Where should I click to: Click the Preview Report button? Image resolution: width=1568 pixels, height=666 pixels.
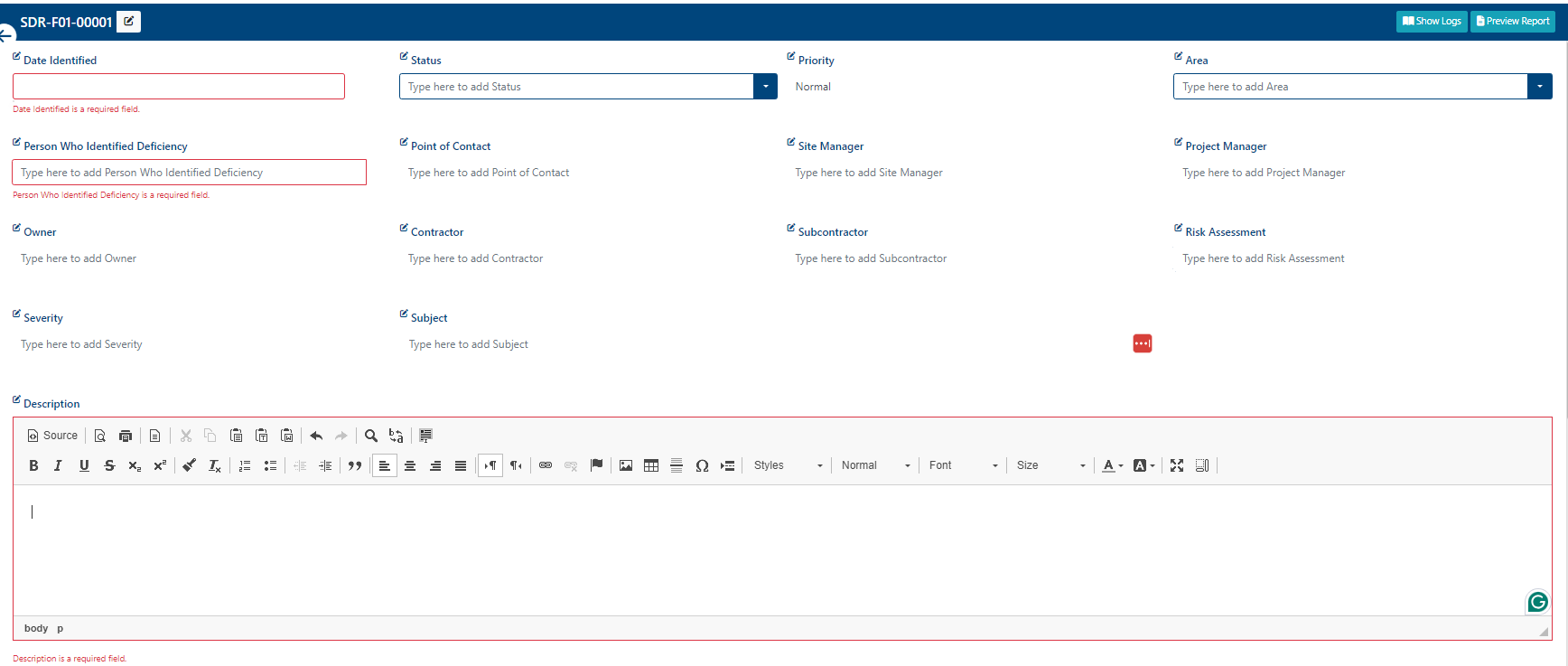click(1513, 21)
